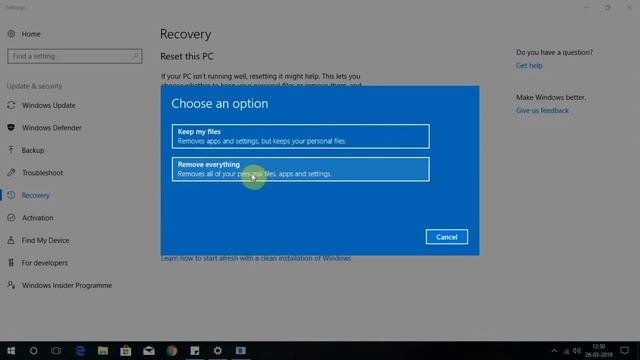Click the Find My Device icon
640x360 pixels.
(x=11, y=240)
